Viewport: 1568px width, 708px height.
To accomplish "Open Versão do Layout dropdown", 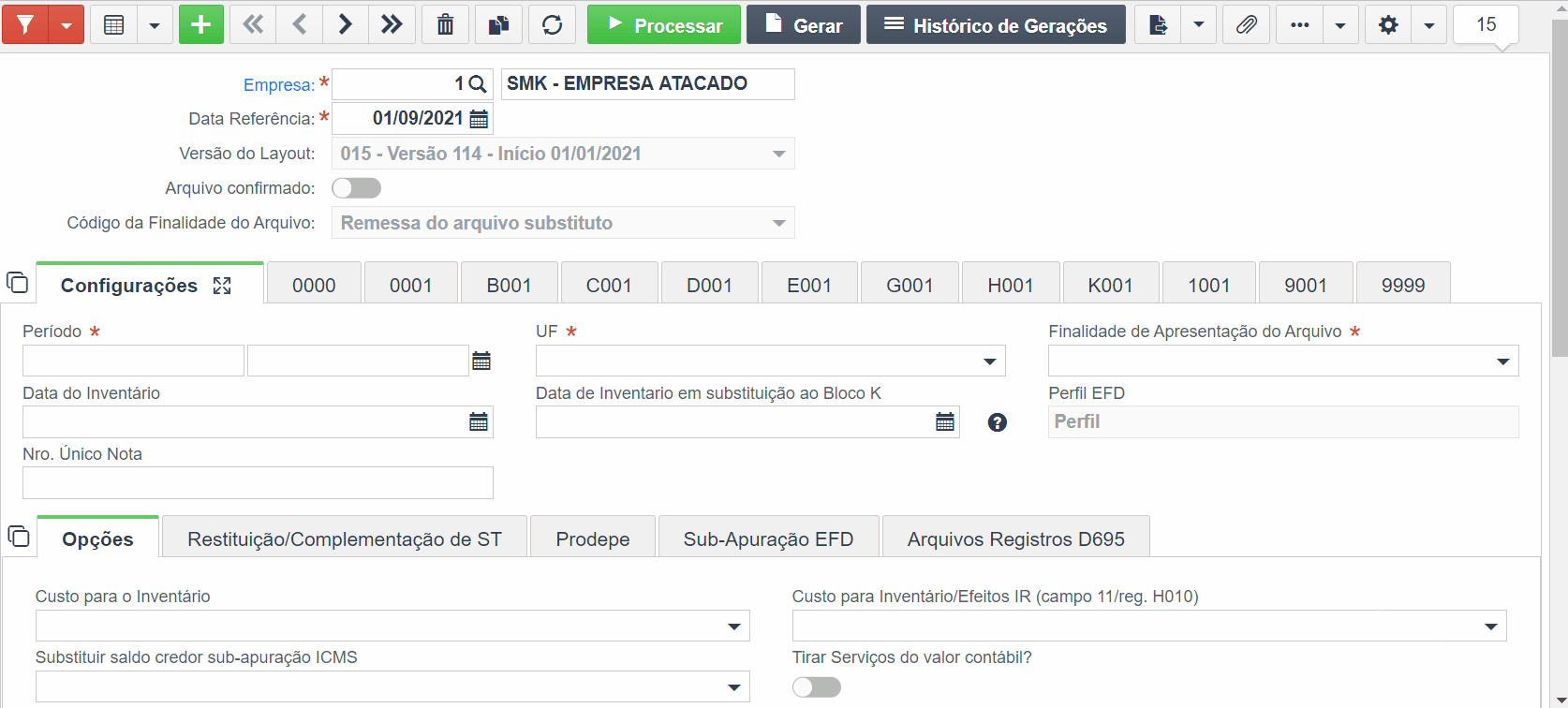I will click(x=563, y=154).
